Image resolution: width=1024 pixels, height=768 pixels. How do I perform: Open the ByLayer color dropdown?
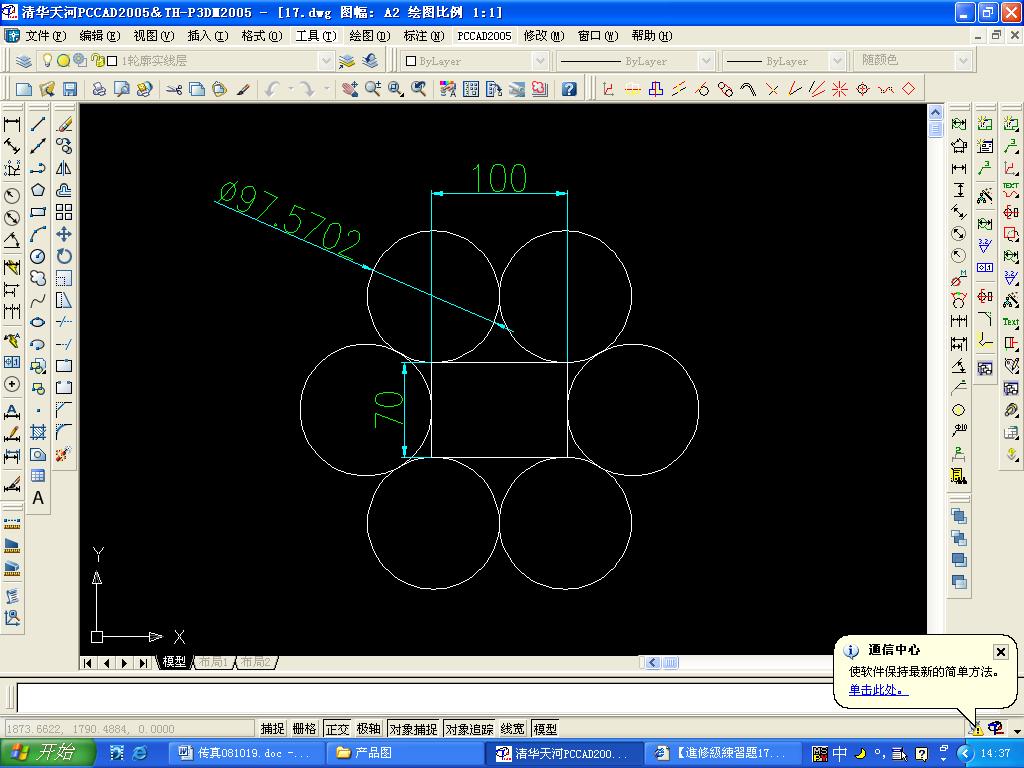click(x=540, y=61)
